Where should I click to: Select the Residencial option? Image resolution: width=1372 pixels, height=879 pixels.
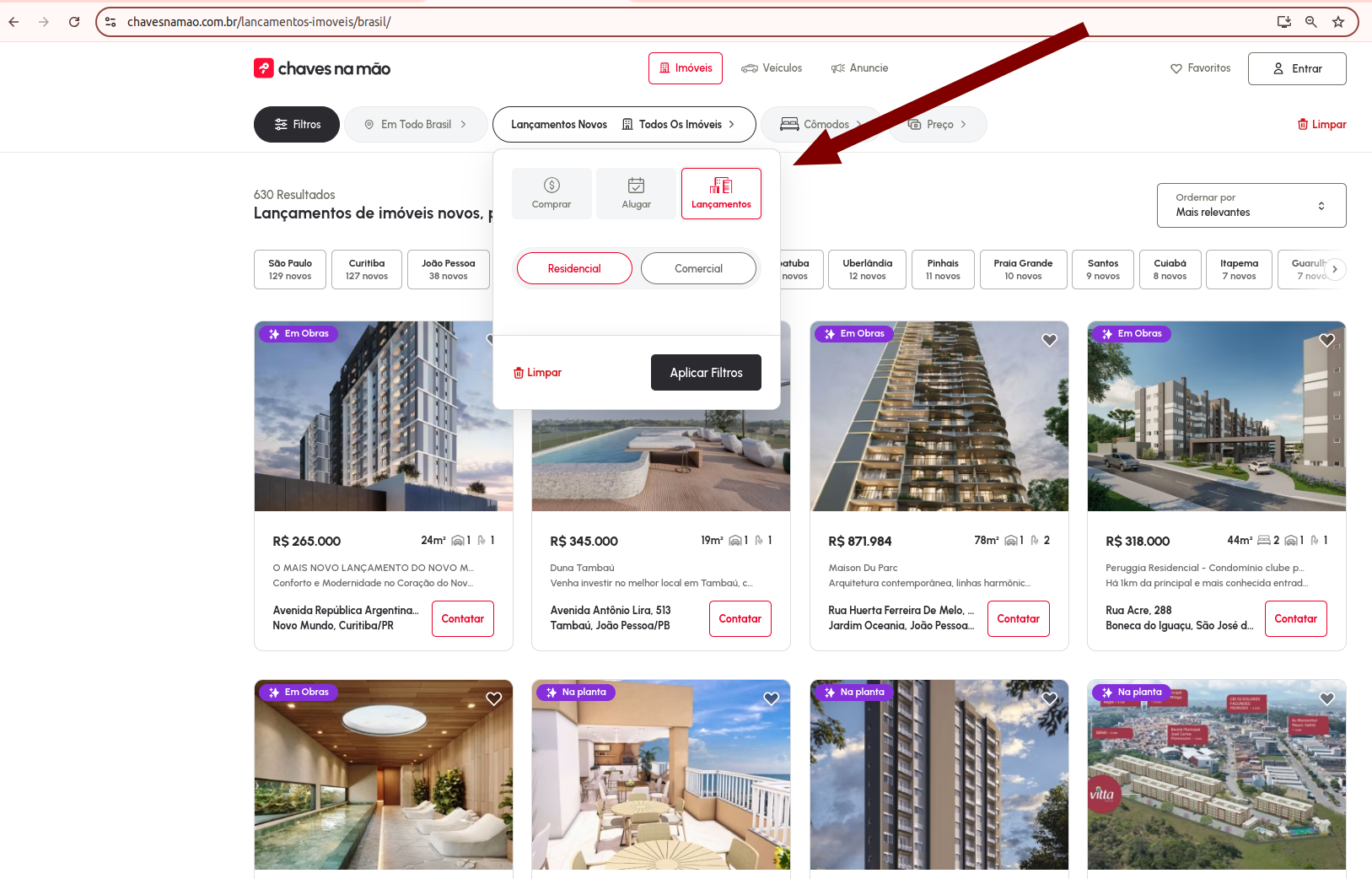(574, 268)
